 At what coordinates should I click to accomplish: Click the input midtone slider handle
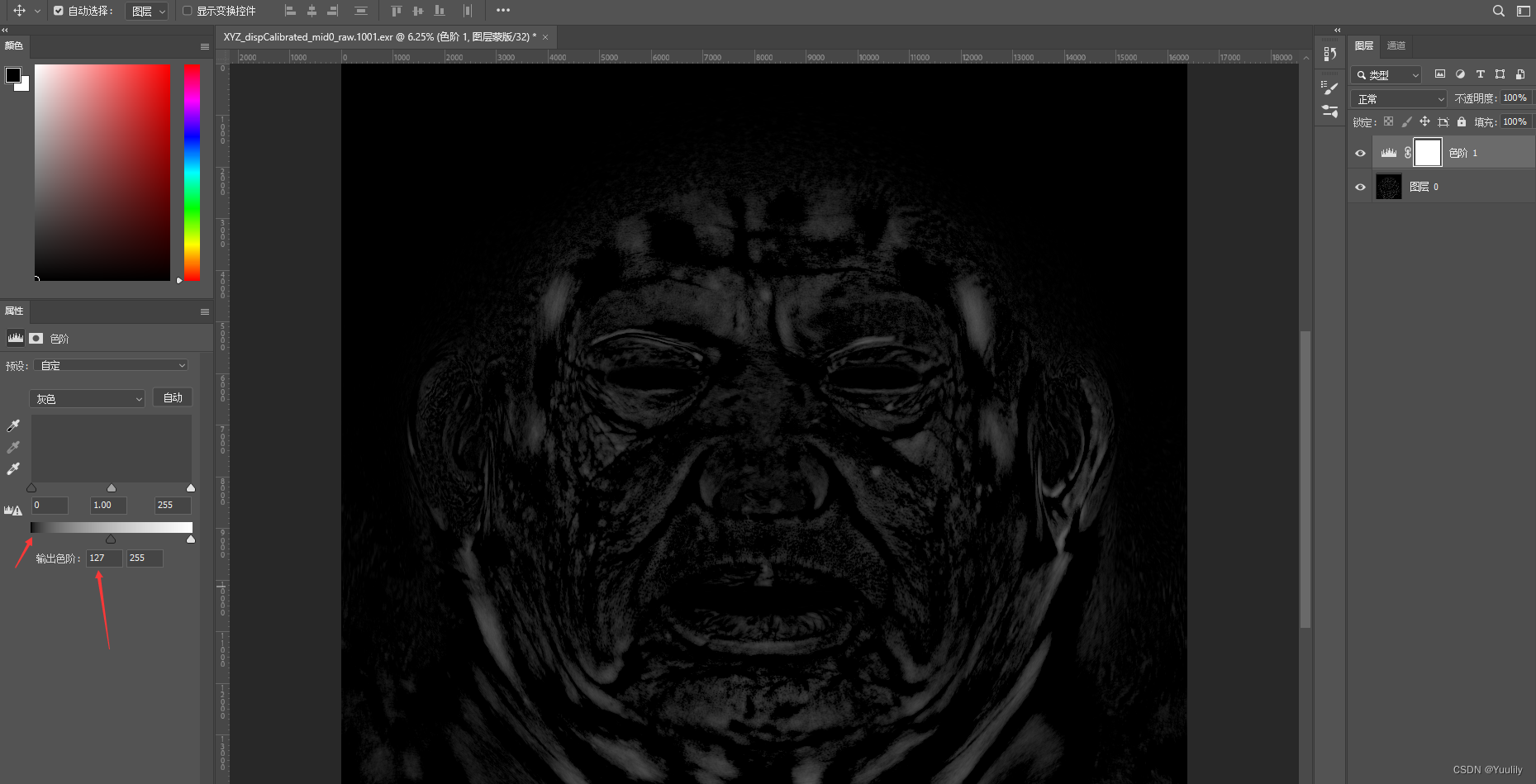point(112,488)
